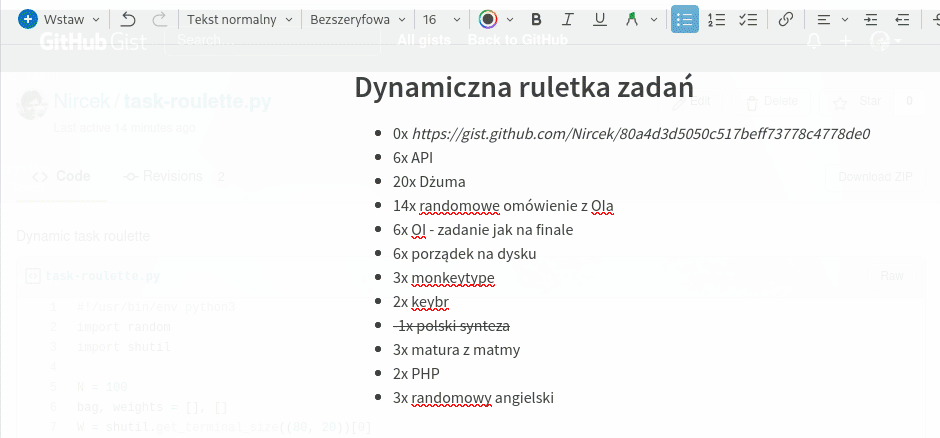Click the 6x API list item
This screenshot has width=940, height=438.
(413, 158)
